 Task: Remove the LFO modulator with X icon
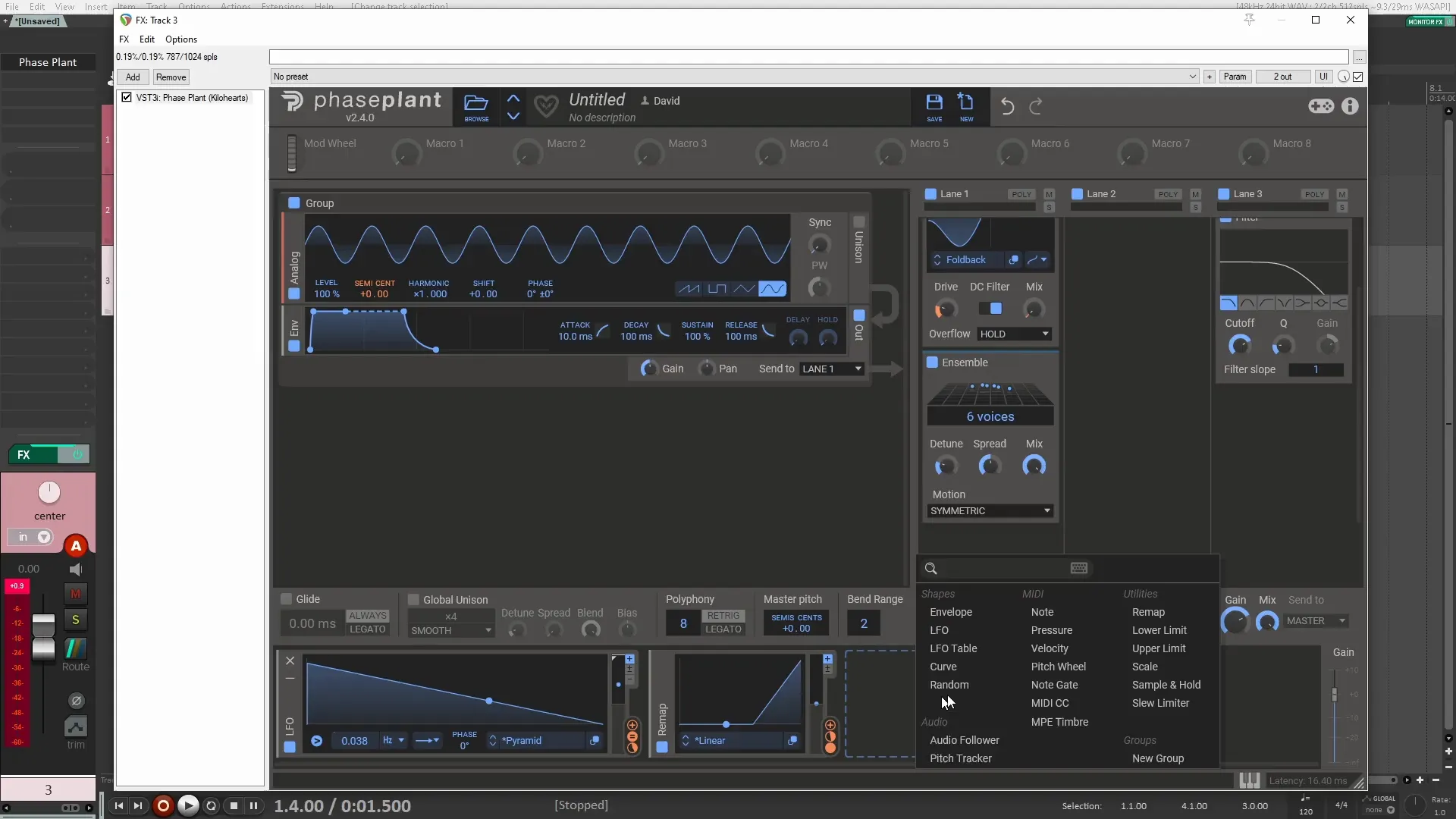click(290, 661)
